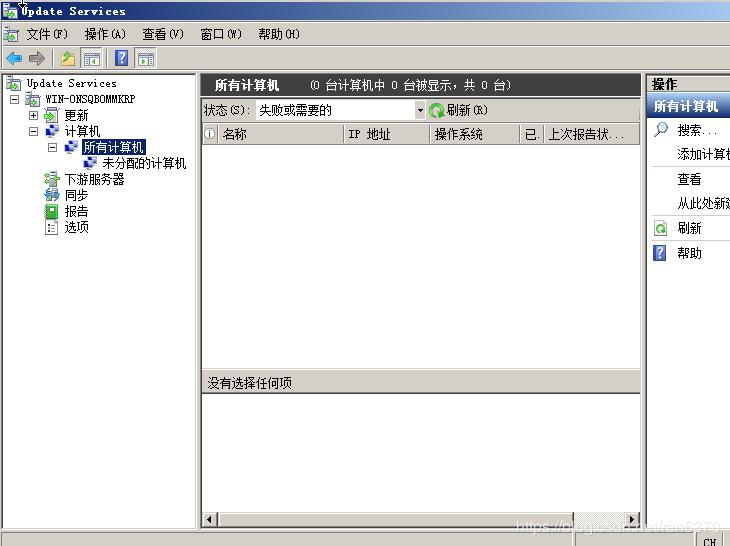Image resolution: width=730 pixels, height=546 pixels.
Task: Click the horizontal scrollbar right arrow
Action: pyautogui.click(x=632, y=519)
